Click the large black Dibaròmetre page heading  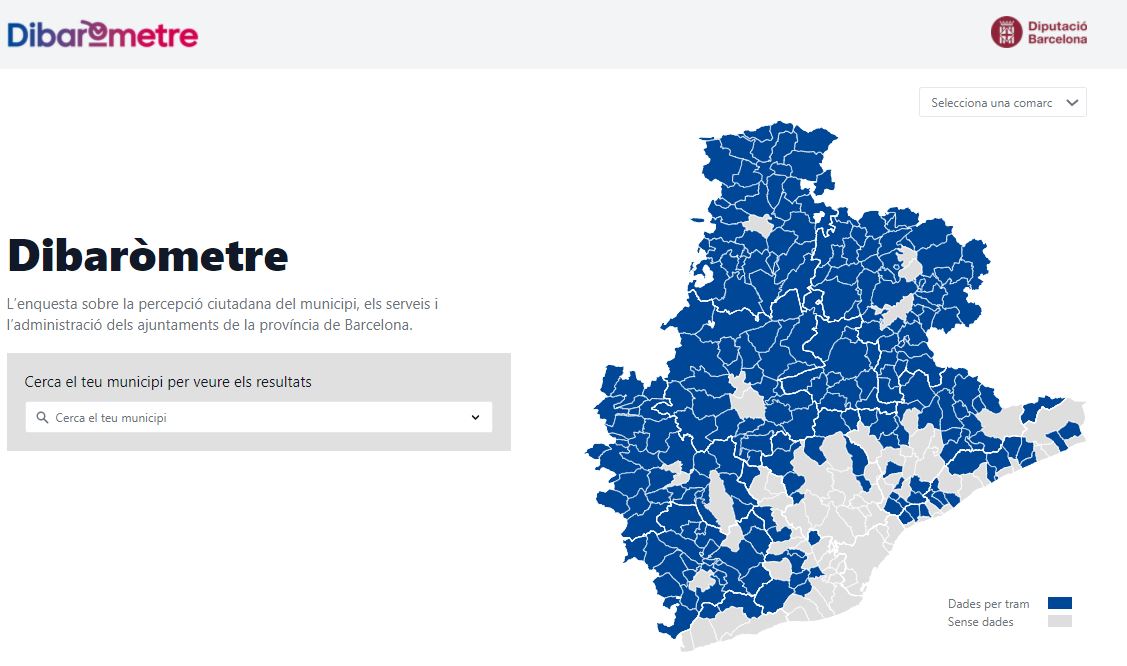point(148,256)
